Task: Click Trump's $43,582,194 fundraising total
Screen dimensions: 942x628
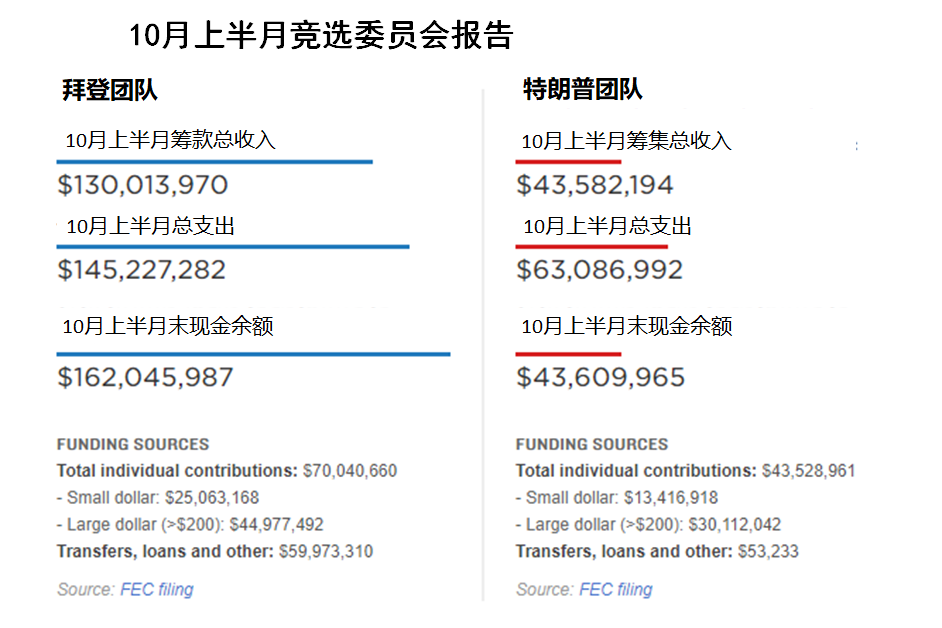Action: tap(595, 184)
